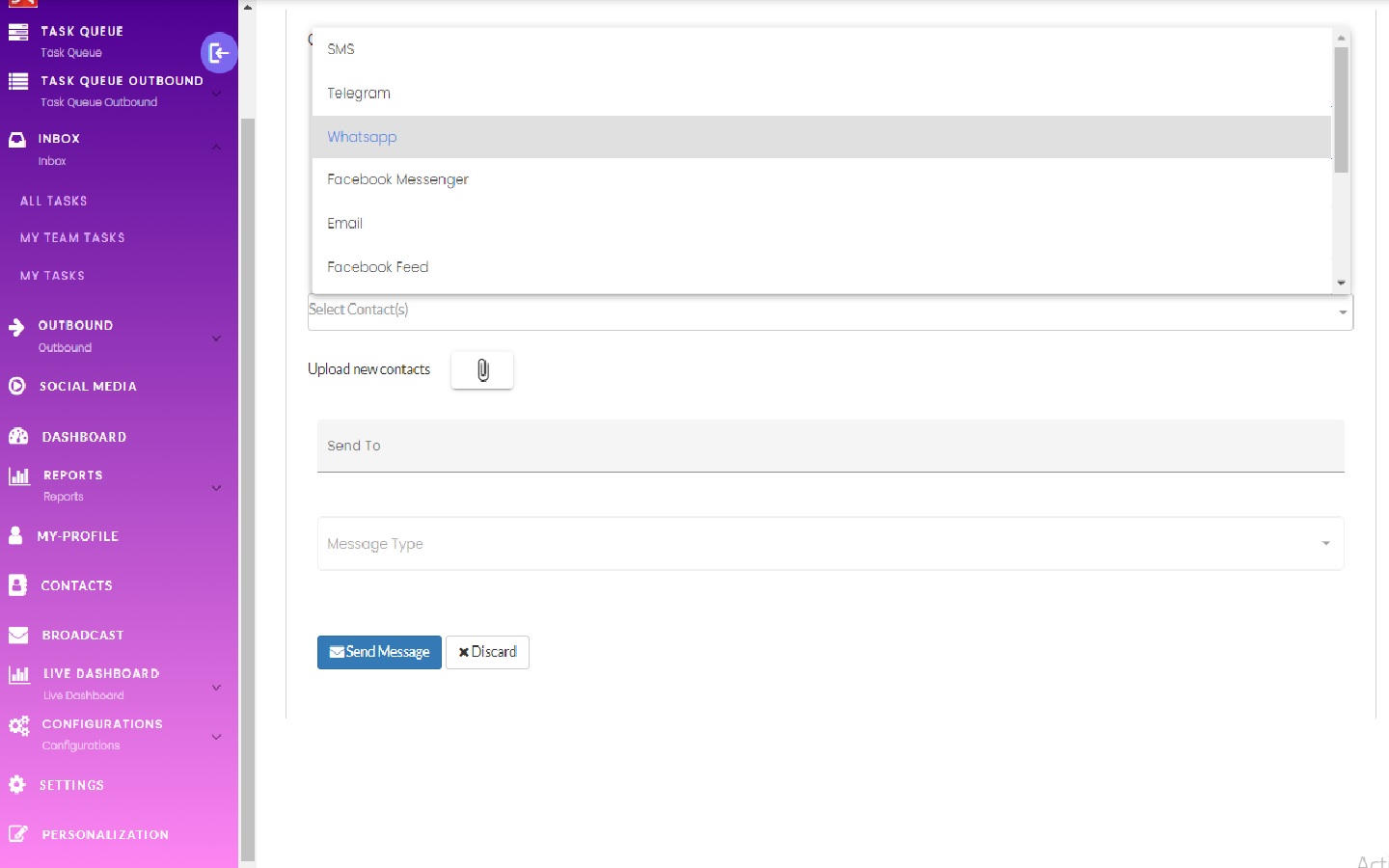Click the Contacts address book icon

click(x=17, y=585)
